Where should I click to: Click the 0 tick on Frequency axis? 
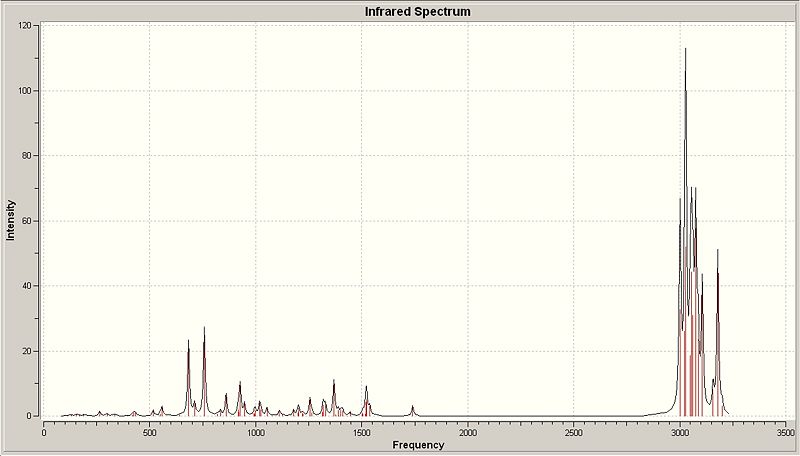click(44, 433)
